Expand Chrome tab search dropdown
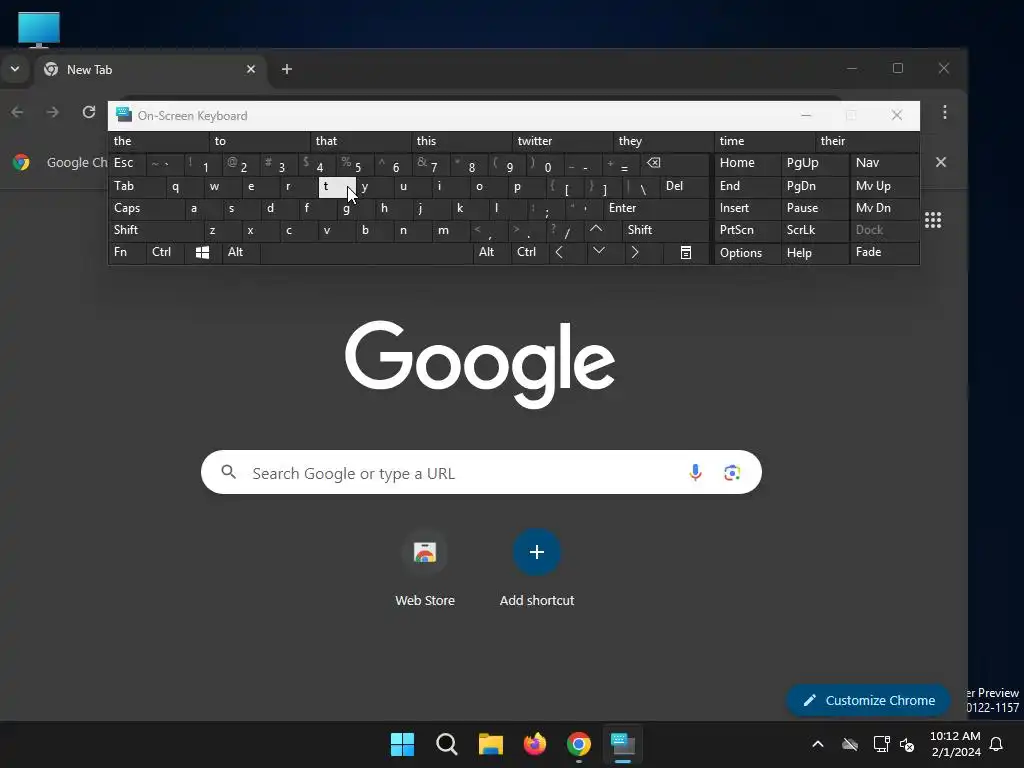 click(14, 69)
